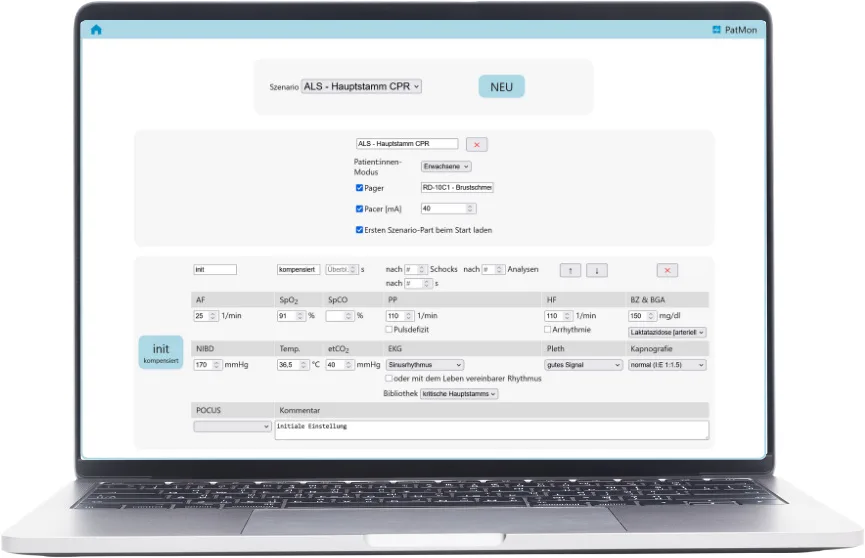Toggle the Pager checkbox
Image resolution: width=865 pixels, height=558 pixels.
point(360,188)
